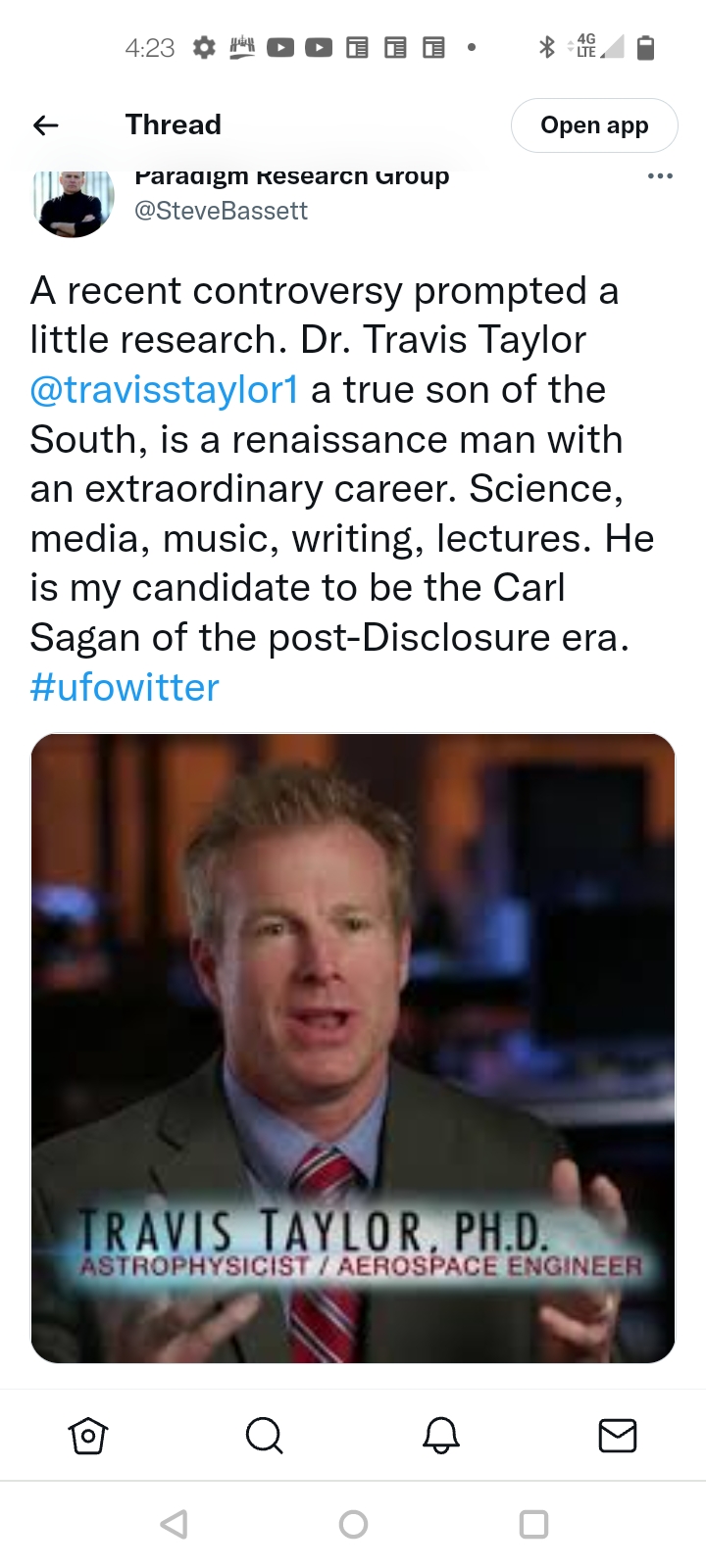The image size is (706, 1568).
Task: Open the Messages envelope tab
Action: click(618, 1436)
